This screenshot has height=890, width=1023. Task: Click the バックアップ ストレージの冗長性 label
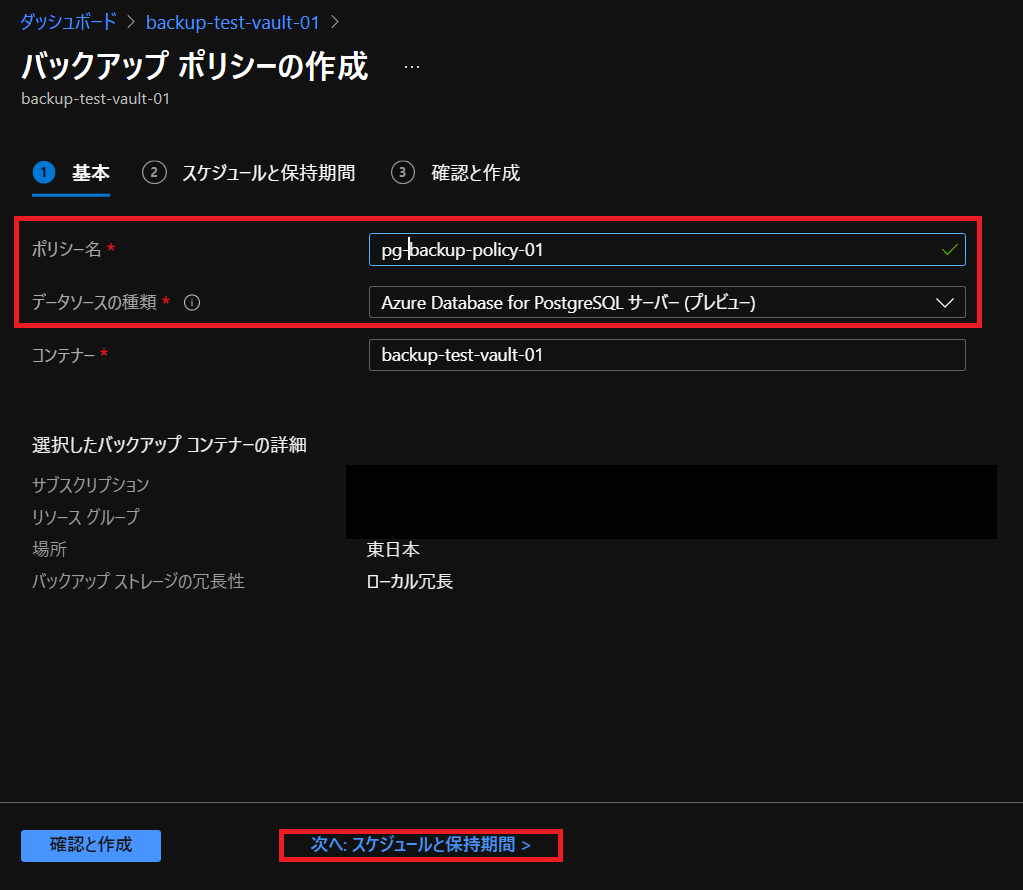[x=138, y=581]
